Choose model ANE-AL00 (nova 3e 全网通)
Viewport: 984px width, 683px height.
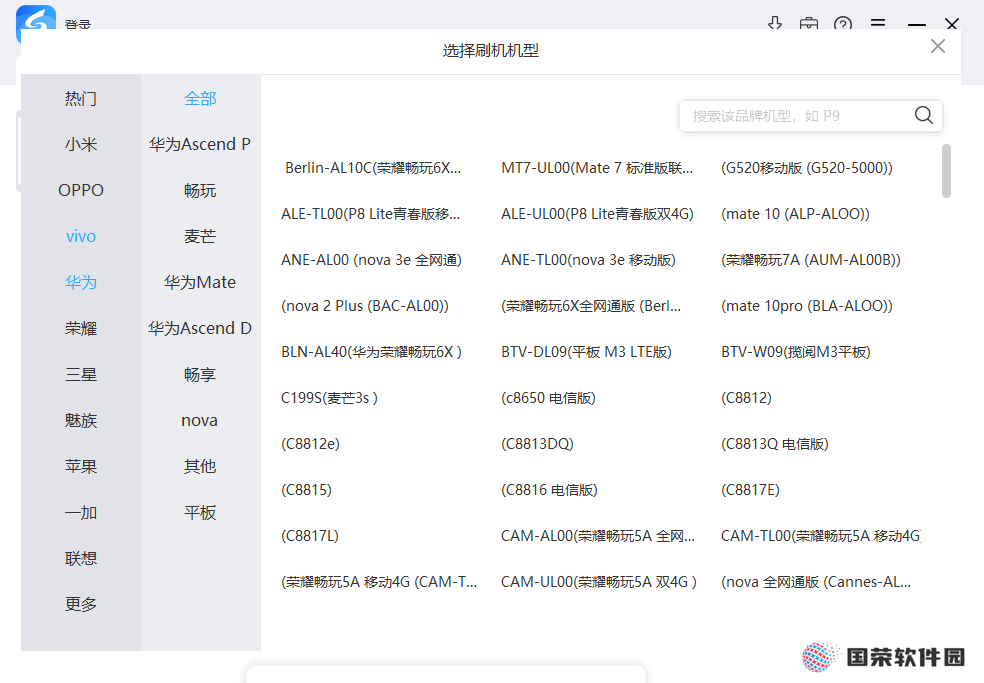point(371,260)
